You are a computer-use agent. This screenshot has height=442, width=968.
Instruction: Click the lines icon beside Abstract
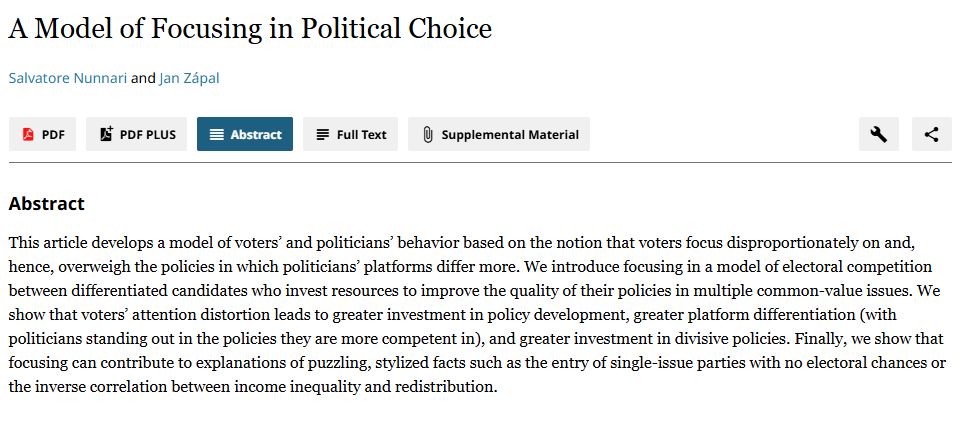coord(216,134)
